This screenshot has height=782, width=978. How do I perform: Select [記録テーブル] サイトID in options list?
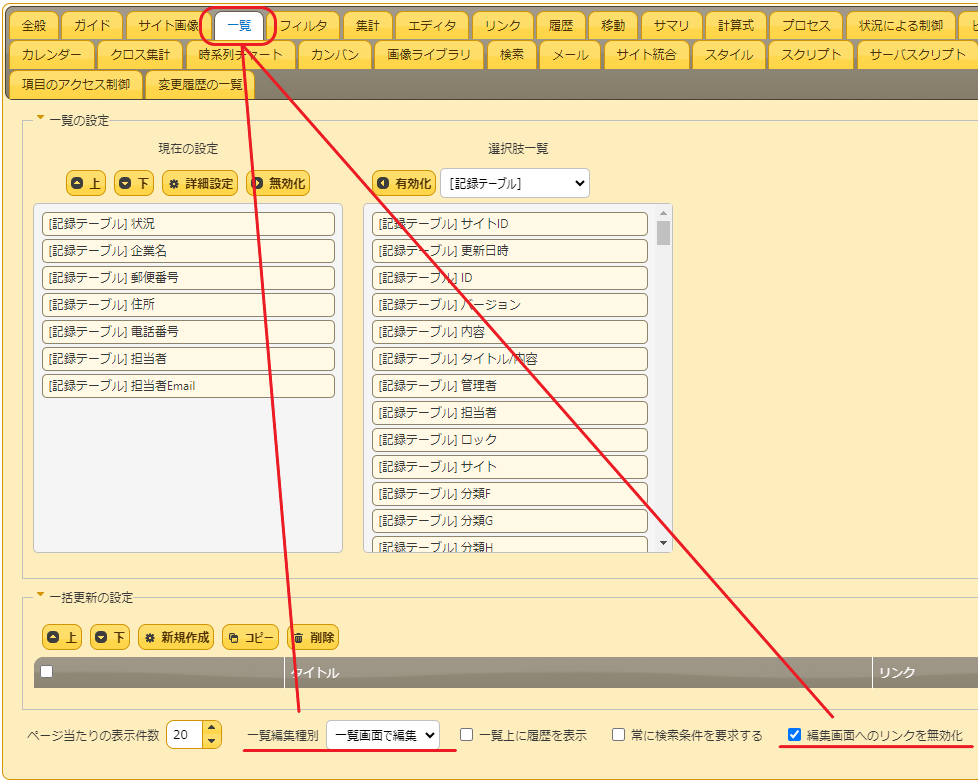510,224
